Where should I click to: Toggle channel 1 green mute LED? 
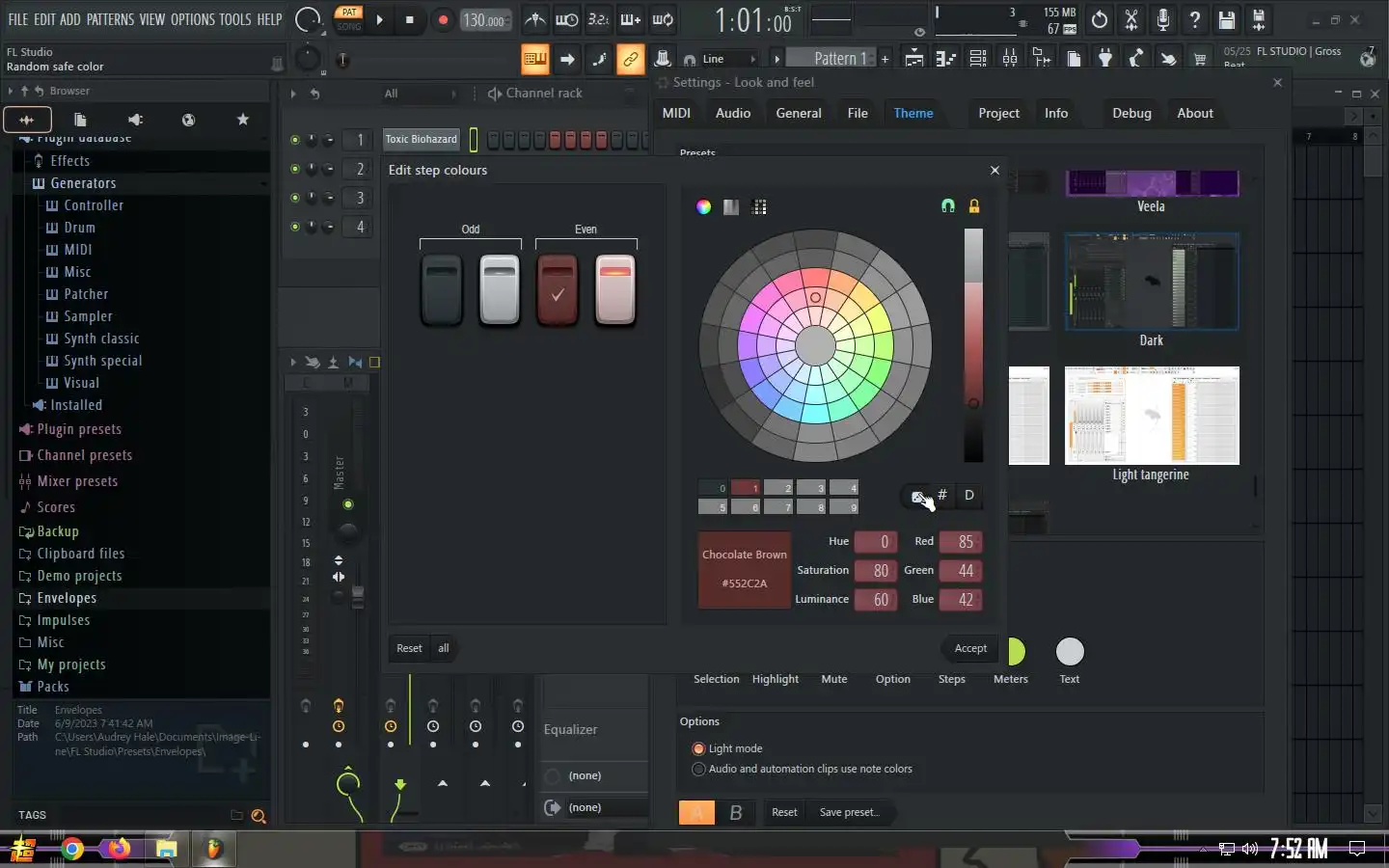coord(295,140)
